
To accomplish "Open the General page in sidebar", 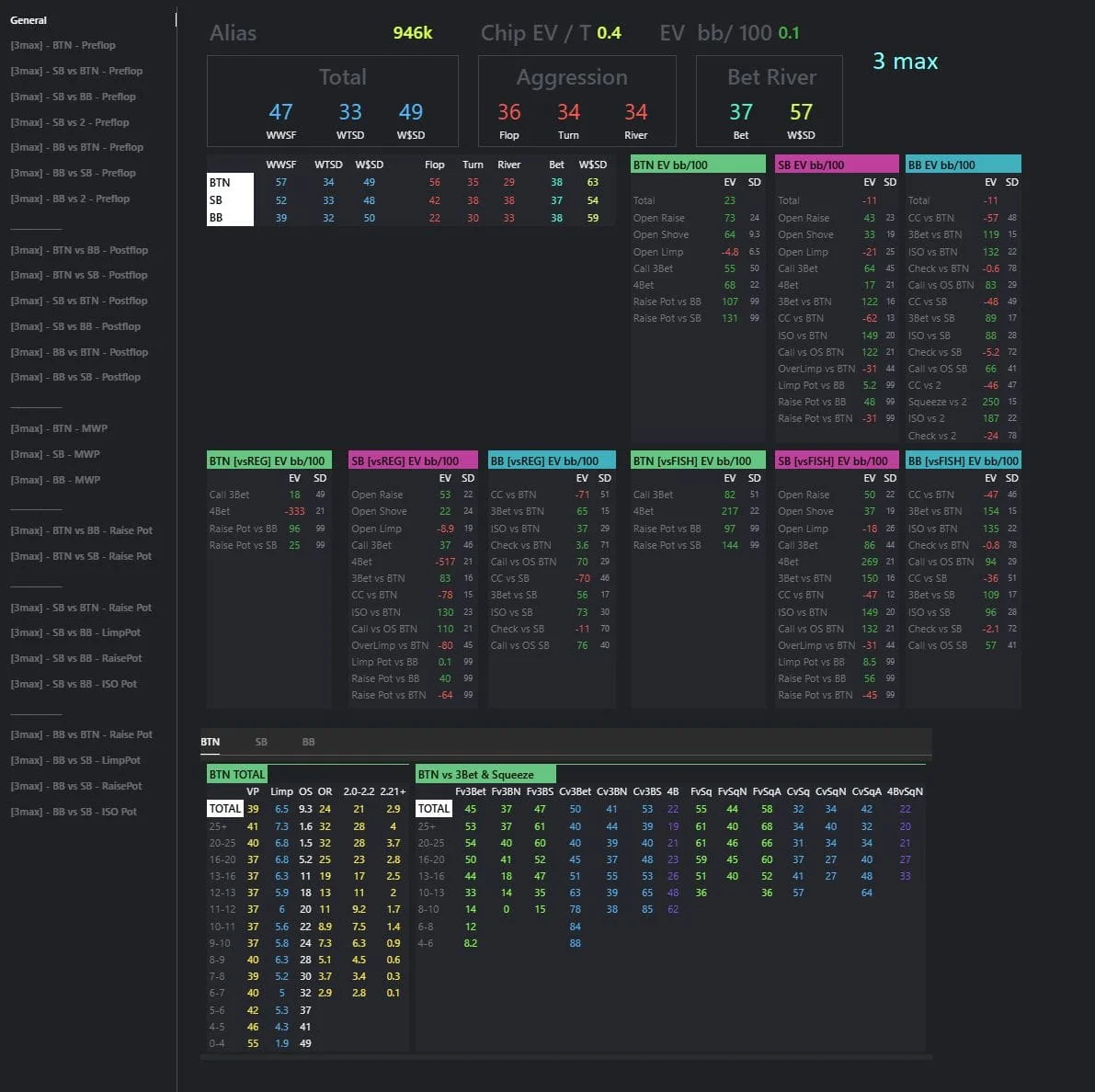I will 29,20.
